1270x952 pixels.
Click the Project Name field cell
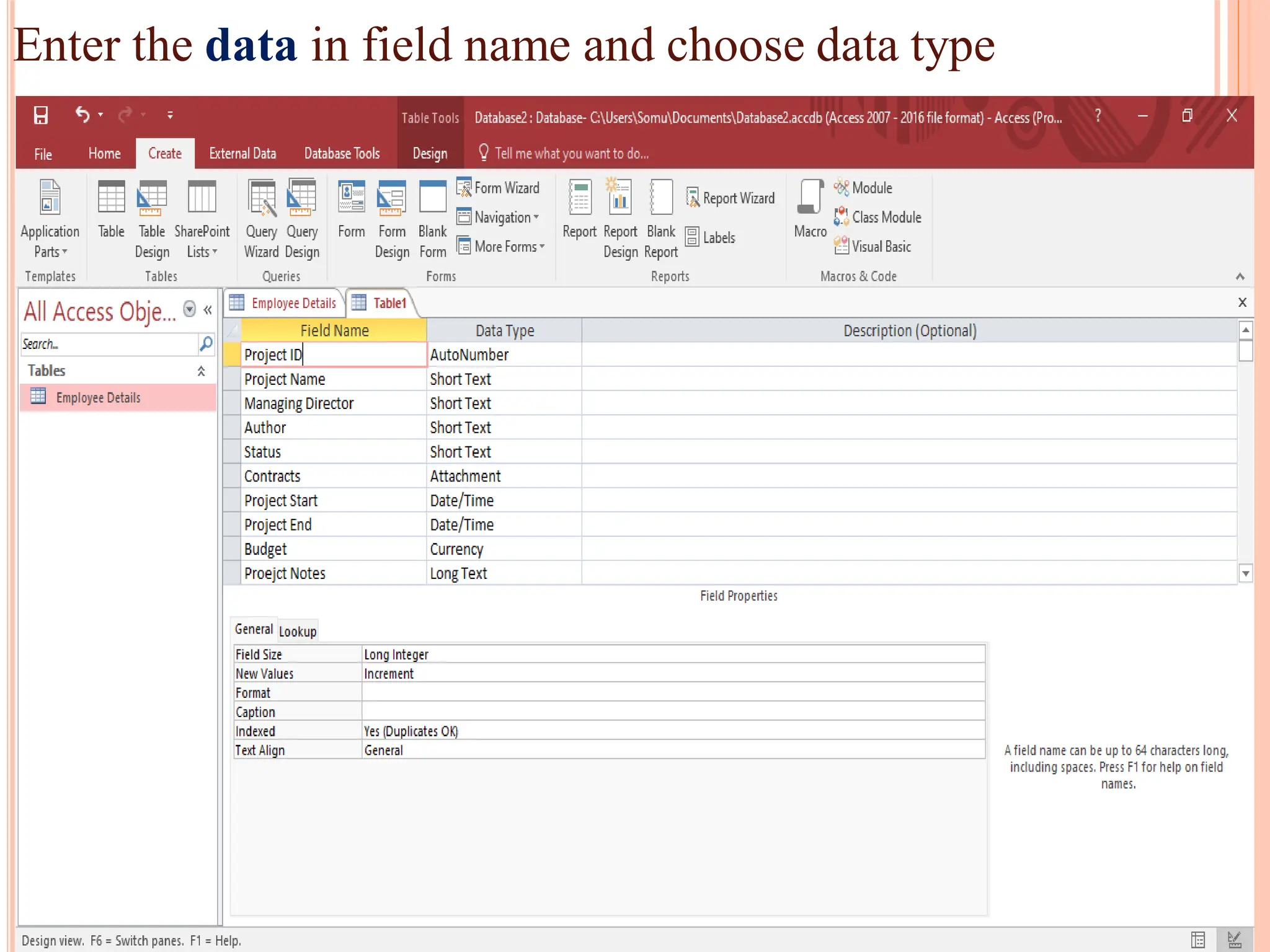tap(334, 379)
